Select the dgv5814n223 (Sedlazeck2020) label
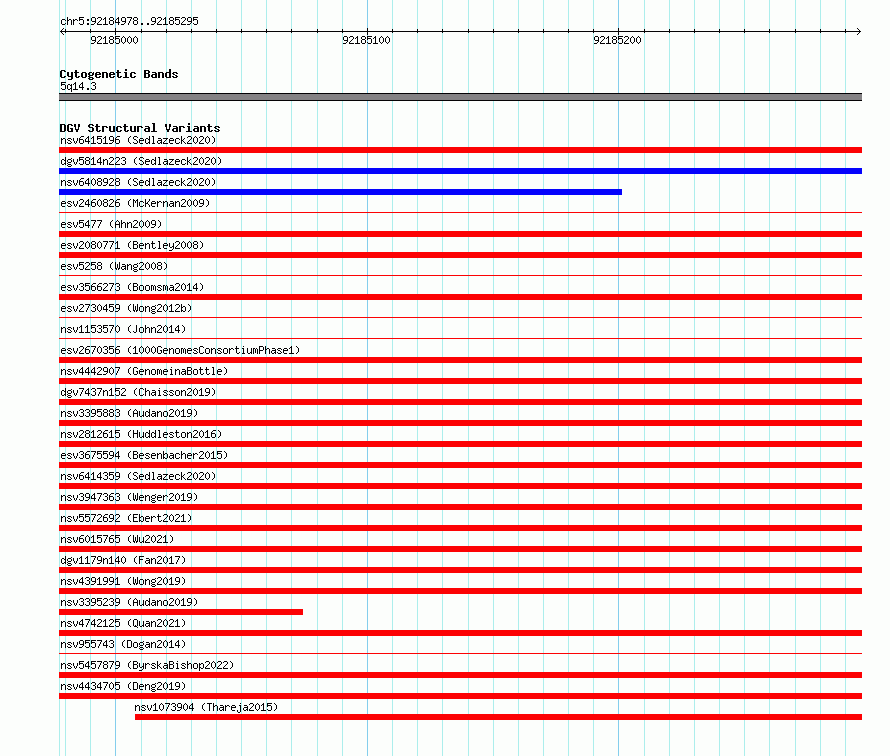The image size is (890, 756). coord(141,161)
